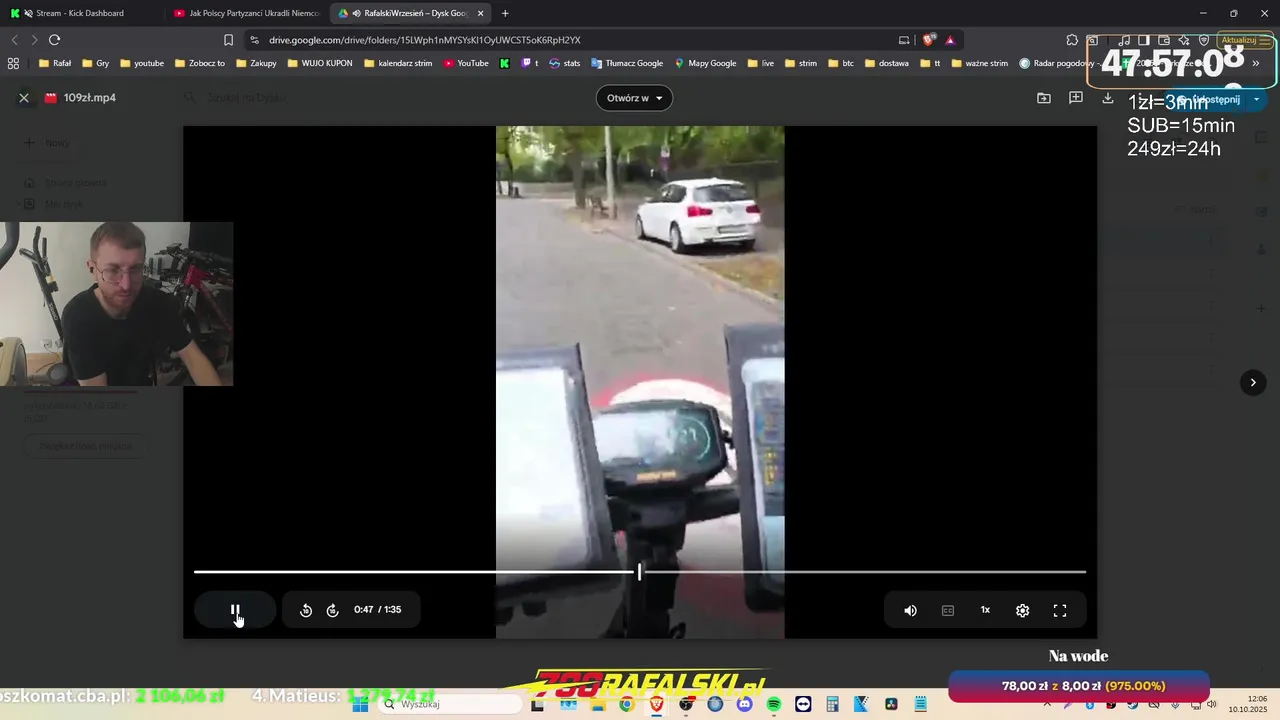
Task: Open TeamViewer from taskbar
Action: [x=803, y=704]
